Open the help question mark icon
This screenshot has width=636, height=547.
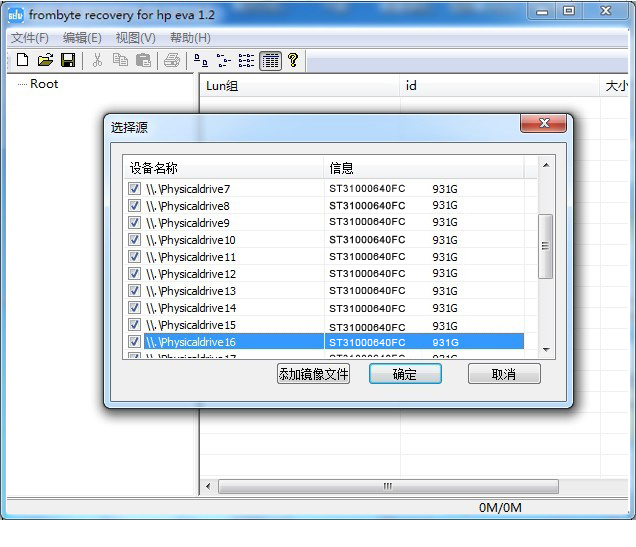pyautogui.click(x=293, y=60)
